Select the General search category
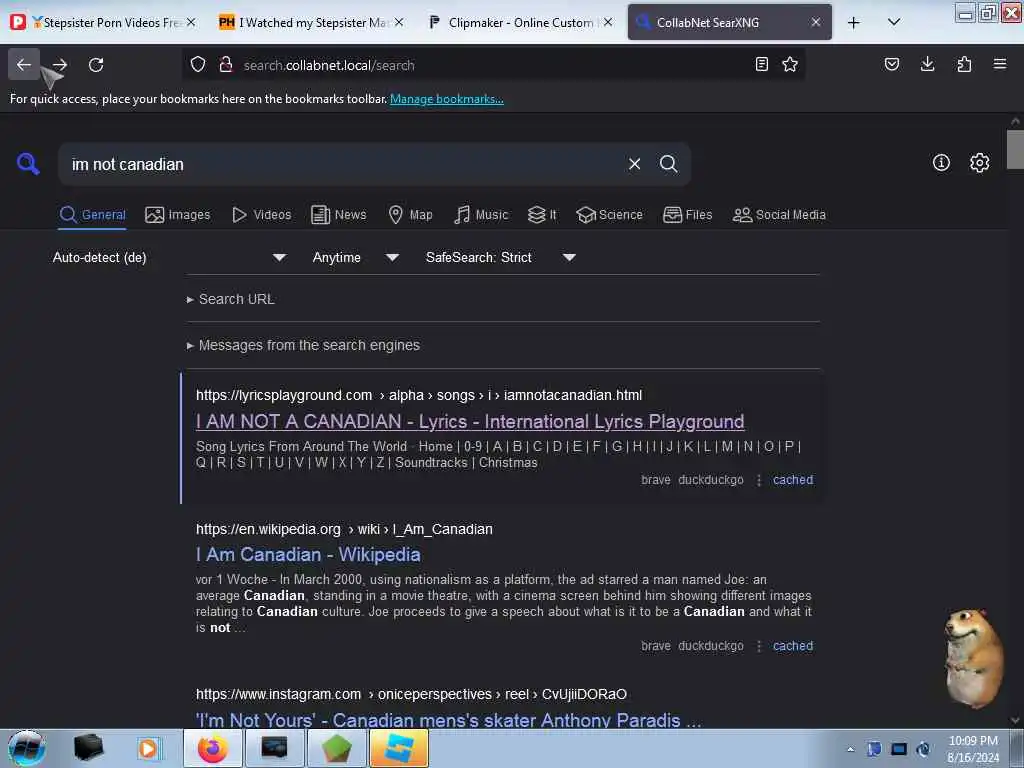Screen dimensions: 1024x768 (x=92, y=215)
